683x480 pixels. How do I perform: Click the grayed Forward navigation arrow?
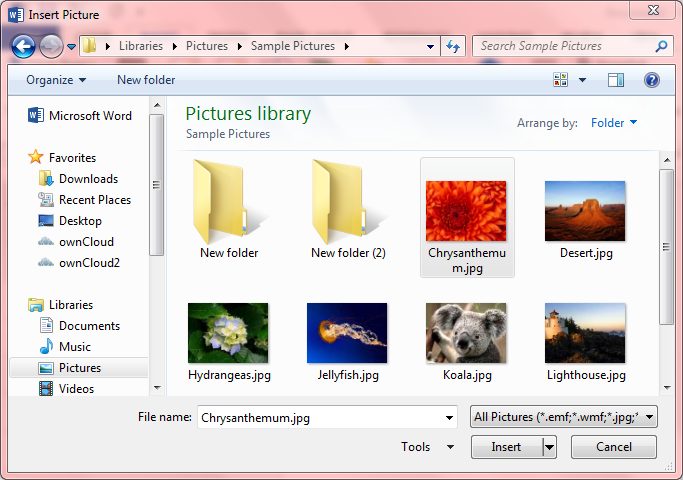[51, 46]
